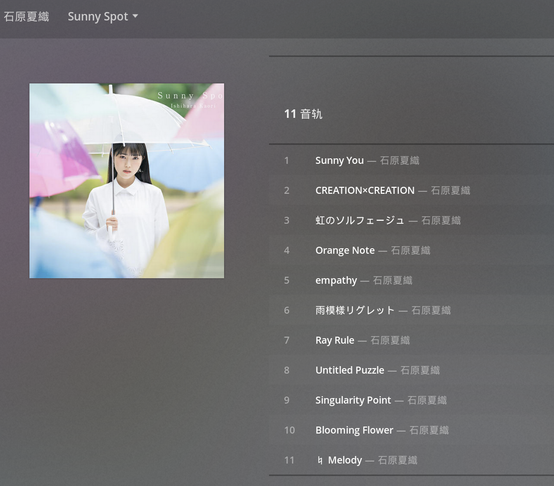Viewport: 554px width, 486px height.
Task: Select the empathy track
Action: [336, 281]
